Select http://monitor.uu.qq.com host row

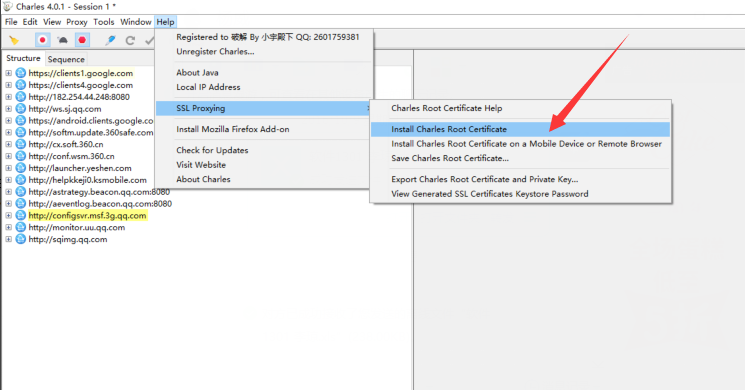[76, 228]
